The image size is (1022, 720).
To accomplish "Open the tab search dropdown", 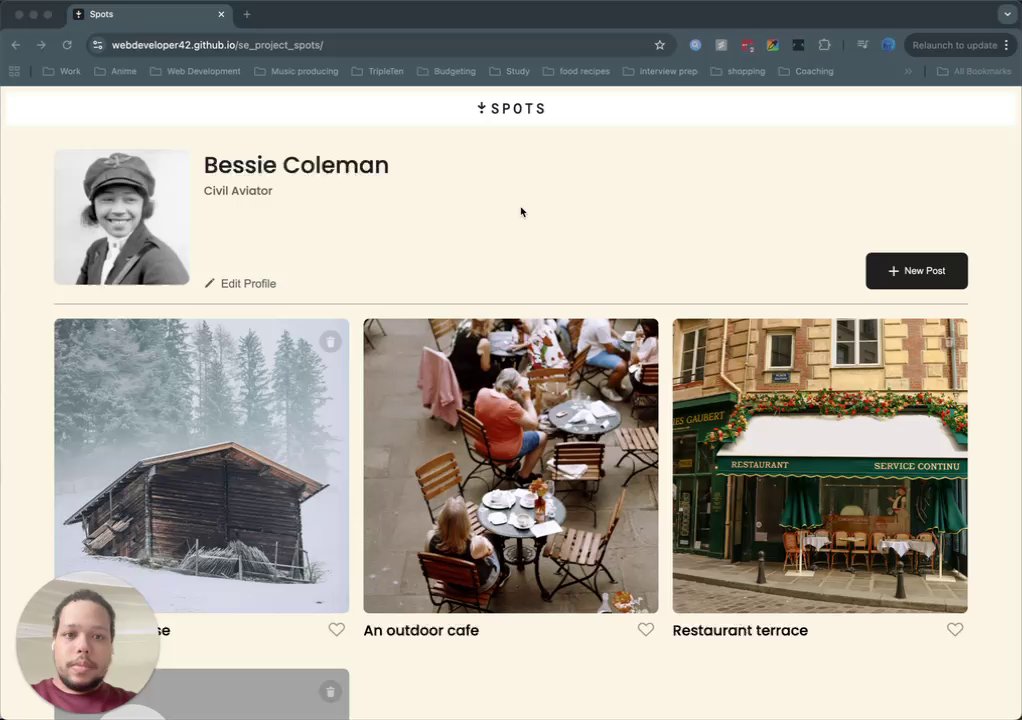I will pos(1007,14).
